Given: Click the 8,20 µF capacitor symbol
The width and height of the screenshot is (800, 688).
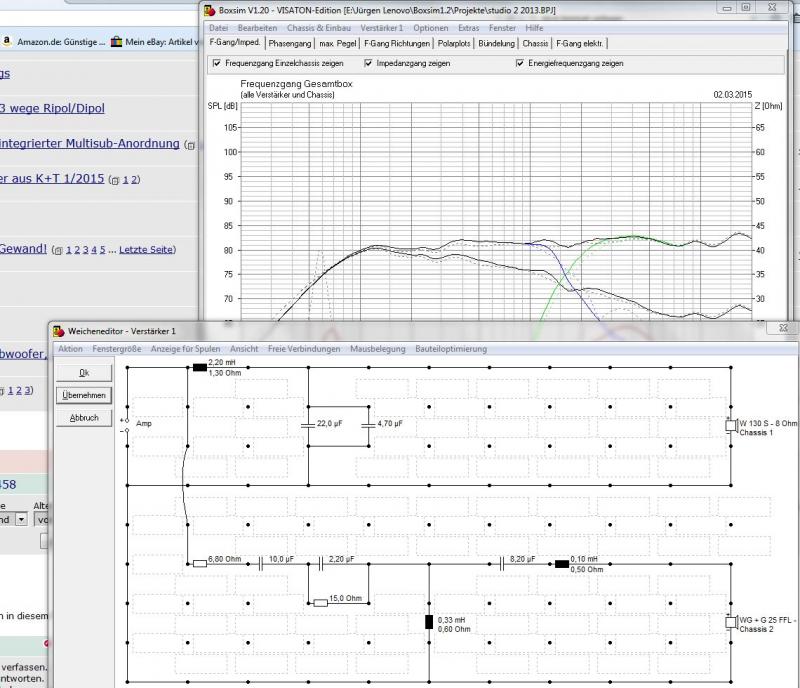Looking at the screenshot, I should click(502, 564).
